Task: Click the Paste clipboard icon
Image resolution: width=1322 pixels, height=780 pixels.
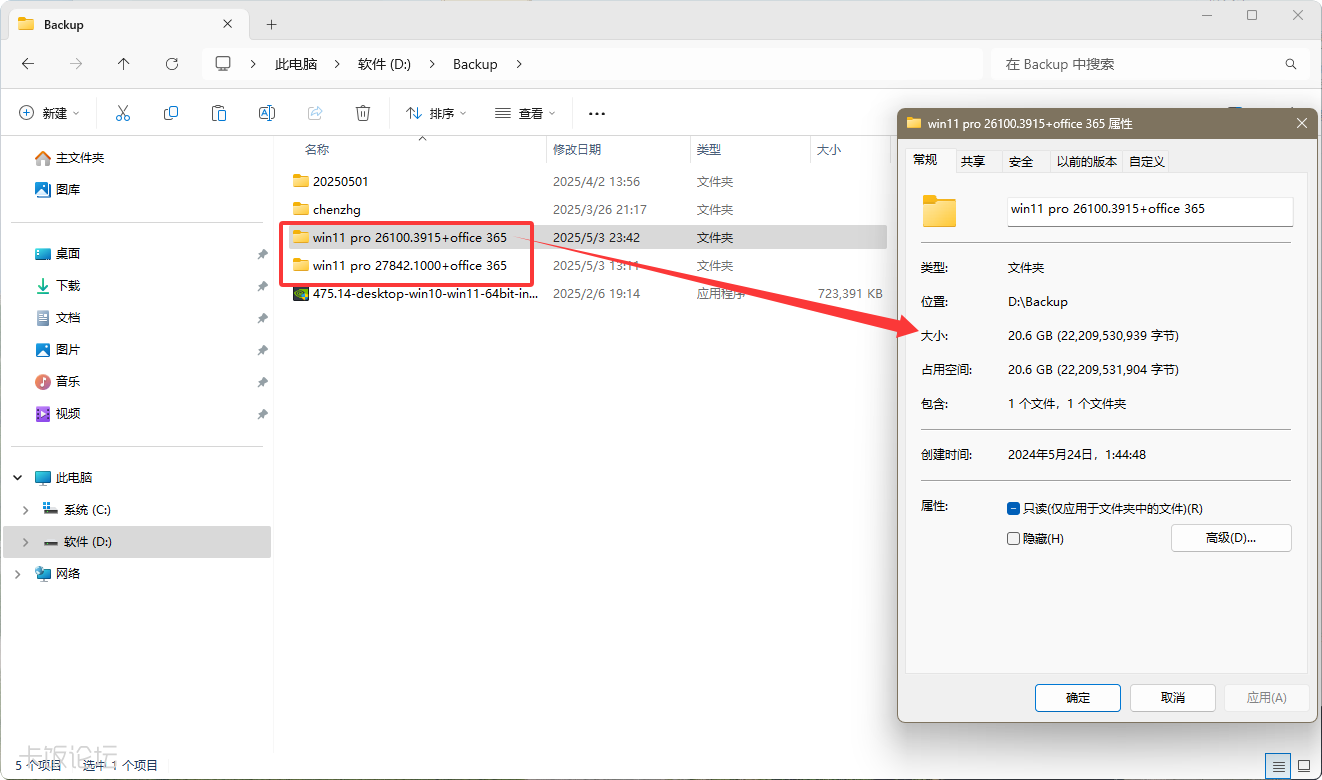Action: [x=219, y=113]
